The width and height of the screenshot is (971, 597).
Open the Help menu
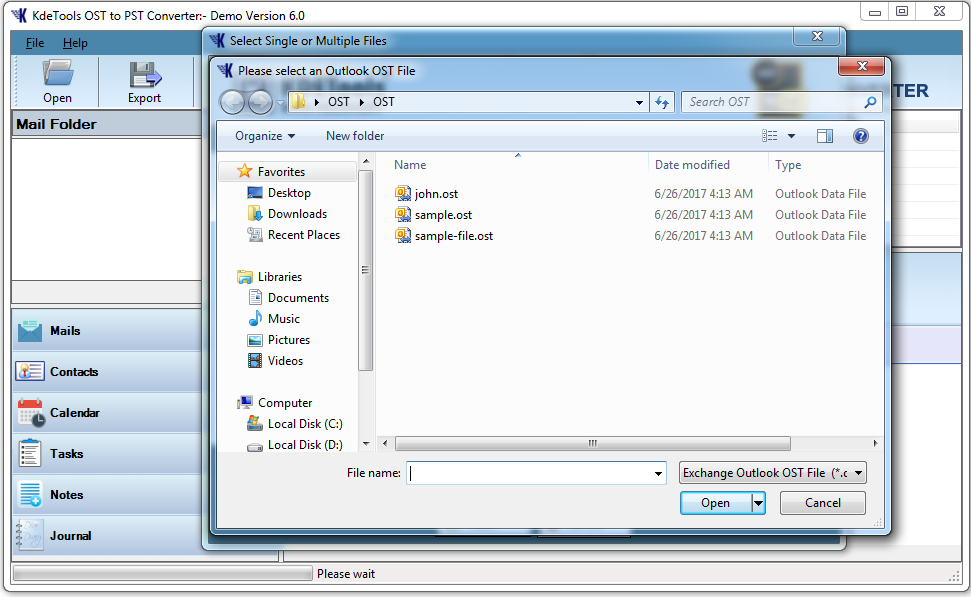[x=75, y=43]
